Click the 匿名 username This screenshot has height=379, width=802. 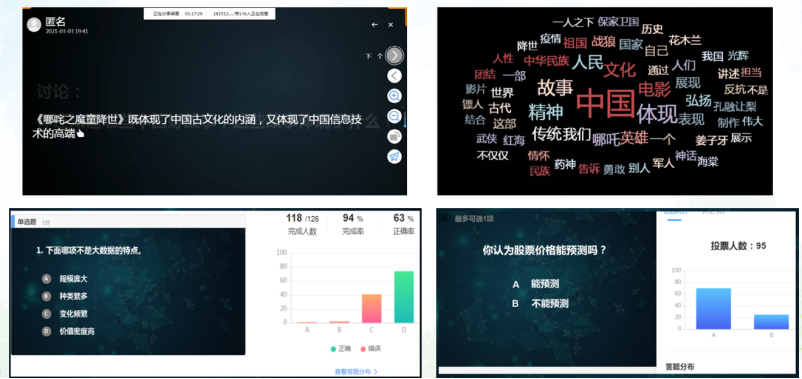click(55, 21)
